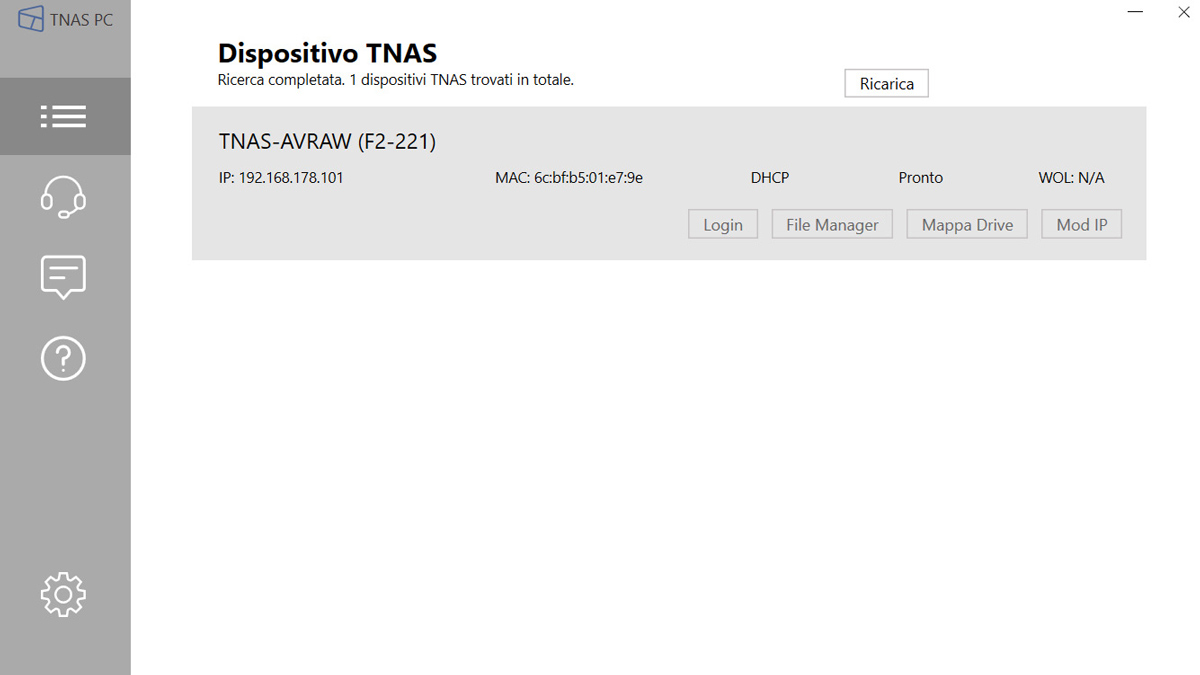The width and height of the screenshot is (1200, 675).
Task: Open the device list sidebar view
Action: pyautogui.click(x=64, y=117)
